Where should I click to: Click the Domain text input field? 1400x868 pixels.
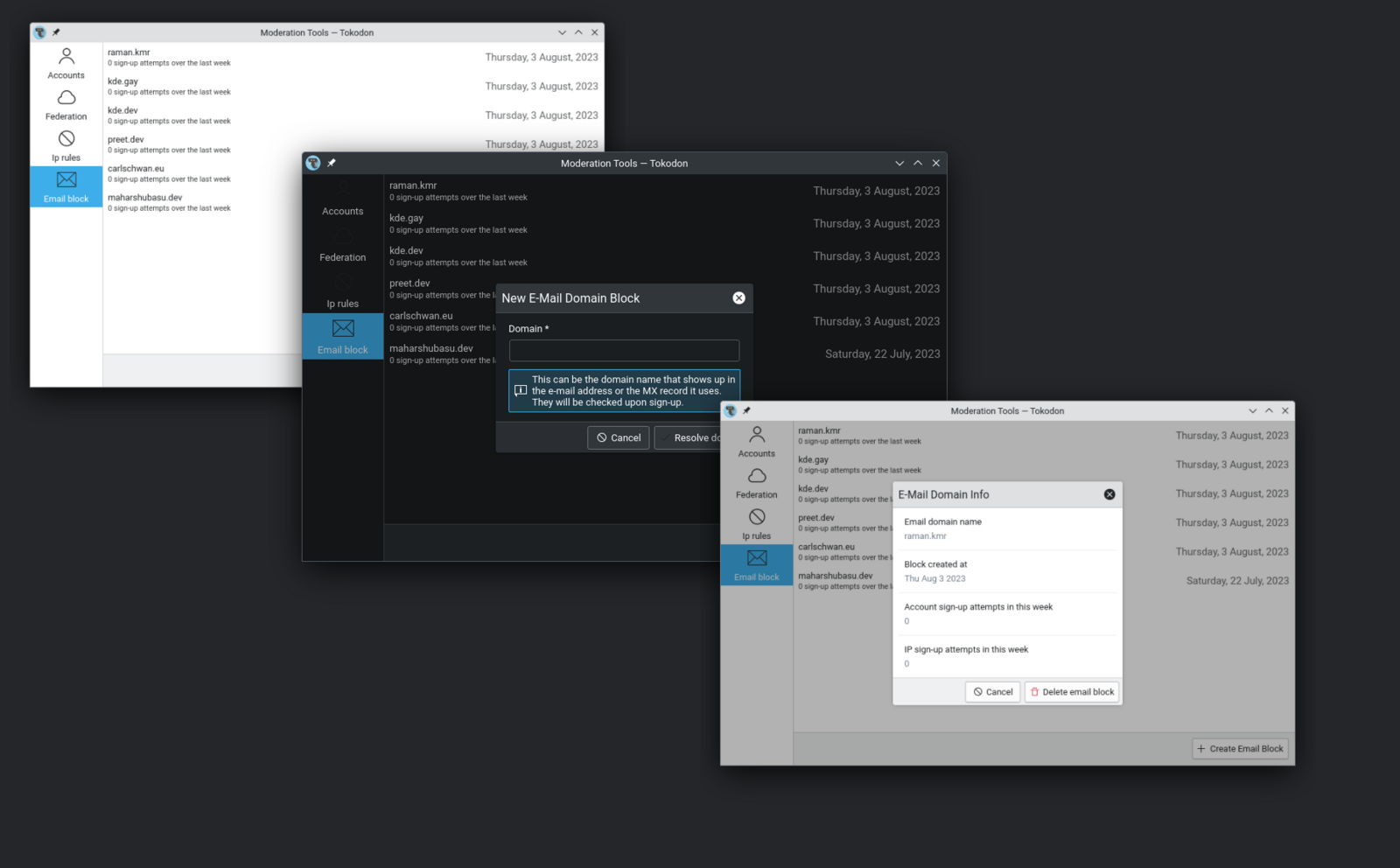coord(624,351)
